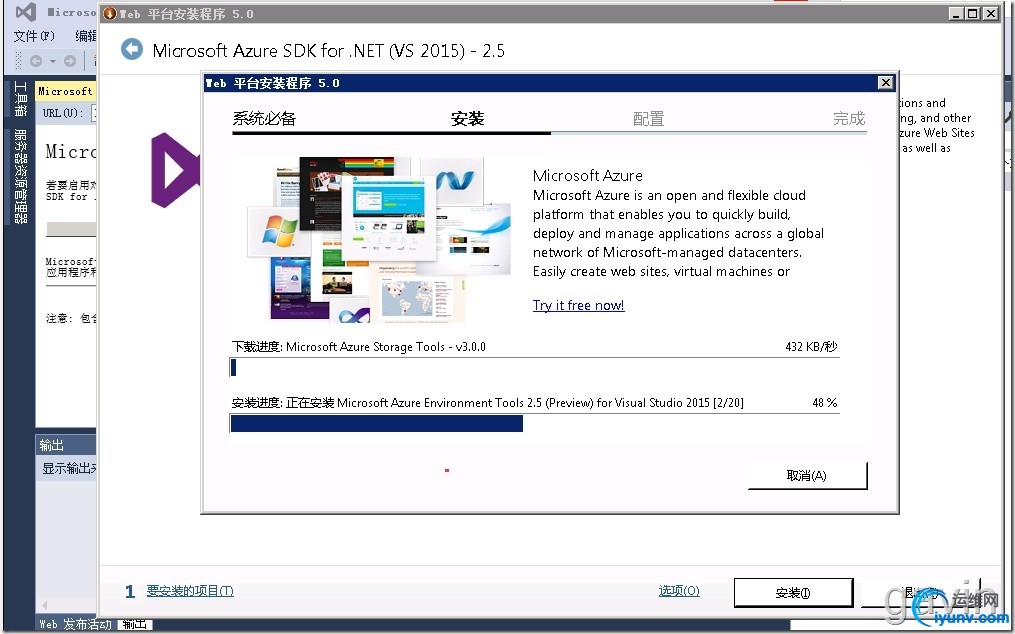This screenshot has height=634, width=1015.
Task: Open the 要安装的项目(T) link
Action: [x=190, y=591]
